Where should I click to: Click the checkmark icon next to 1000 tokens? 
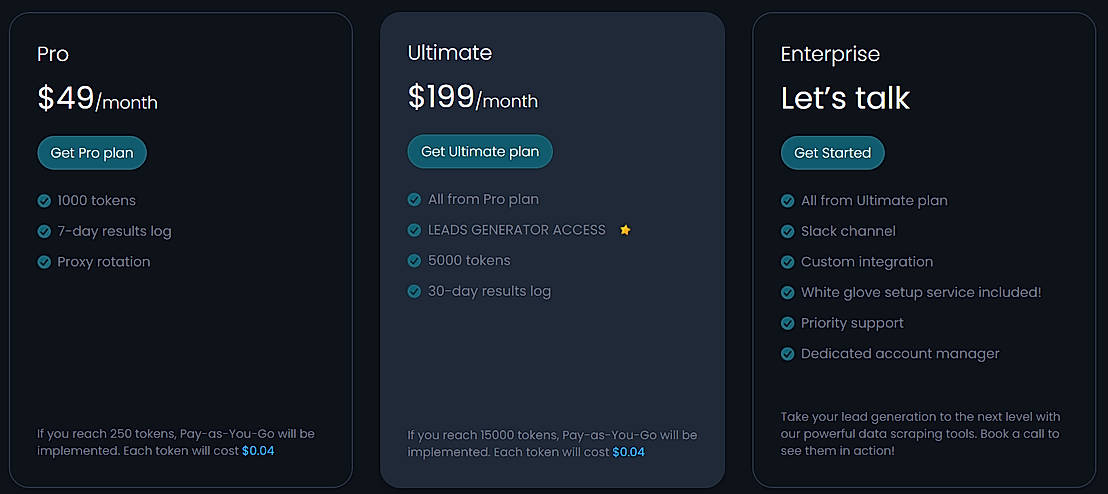(44, 201)
